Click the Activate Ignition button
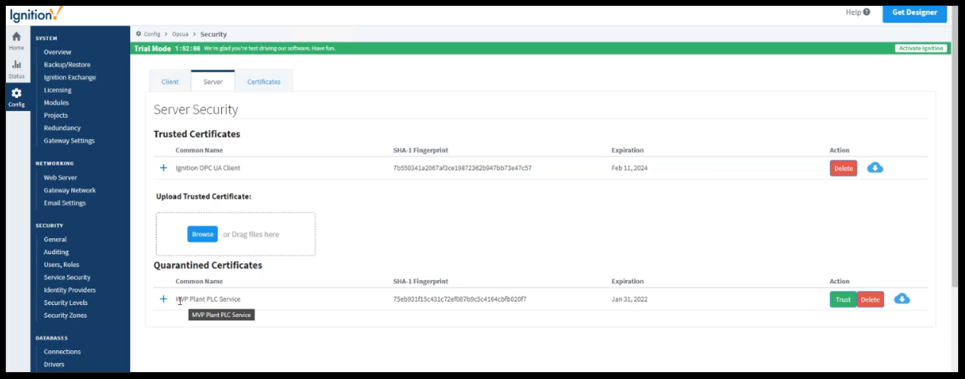The image size is (965, 379). [921, 48]
